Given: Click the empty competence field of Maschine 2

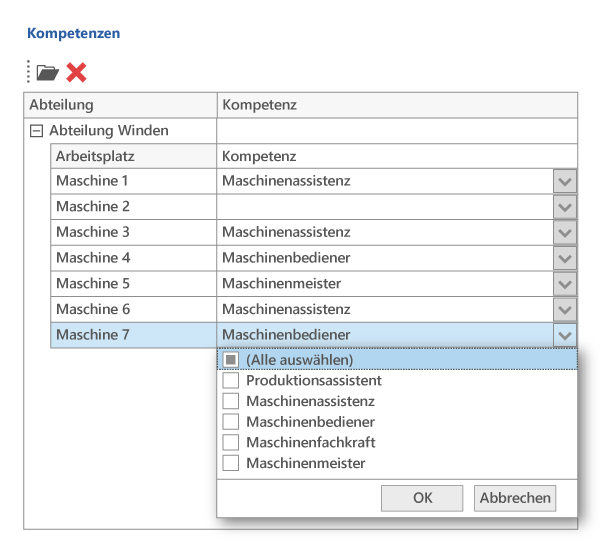Looking at the screenshot, I should click(385, 207).
